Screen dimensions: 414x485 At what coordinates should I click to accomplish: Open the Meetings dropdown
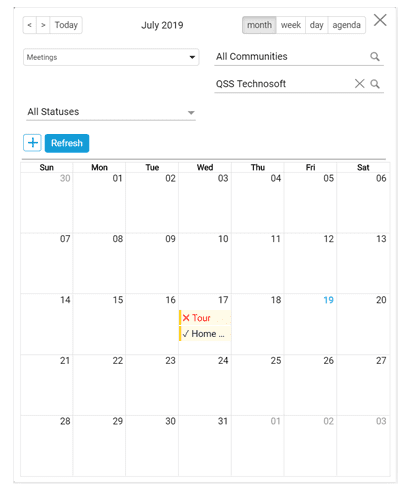pyautogui.click(x=111, y=57)
